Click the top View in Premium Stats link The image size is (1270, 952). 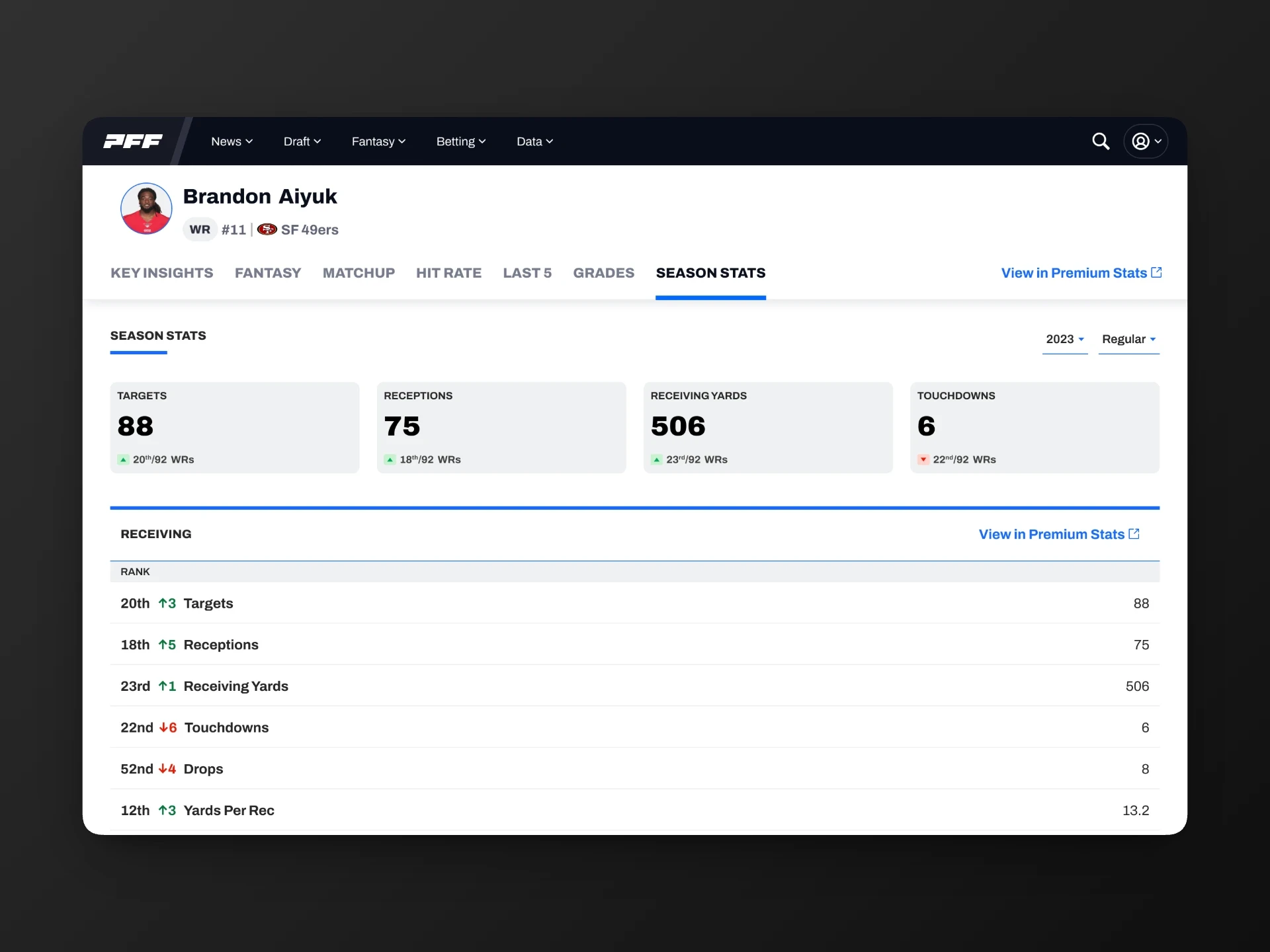click(x=1081, y=273)
